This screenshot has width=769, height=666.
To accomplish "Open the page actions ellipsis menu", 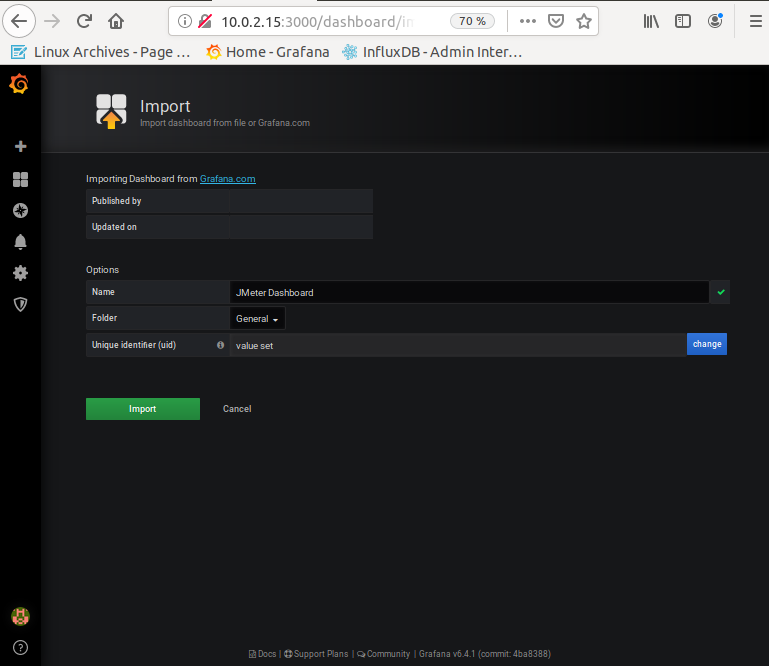I will [x=528, y=21].
